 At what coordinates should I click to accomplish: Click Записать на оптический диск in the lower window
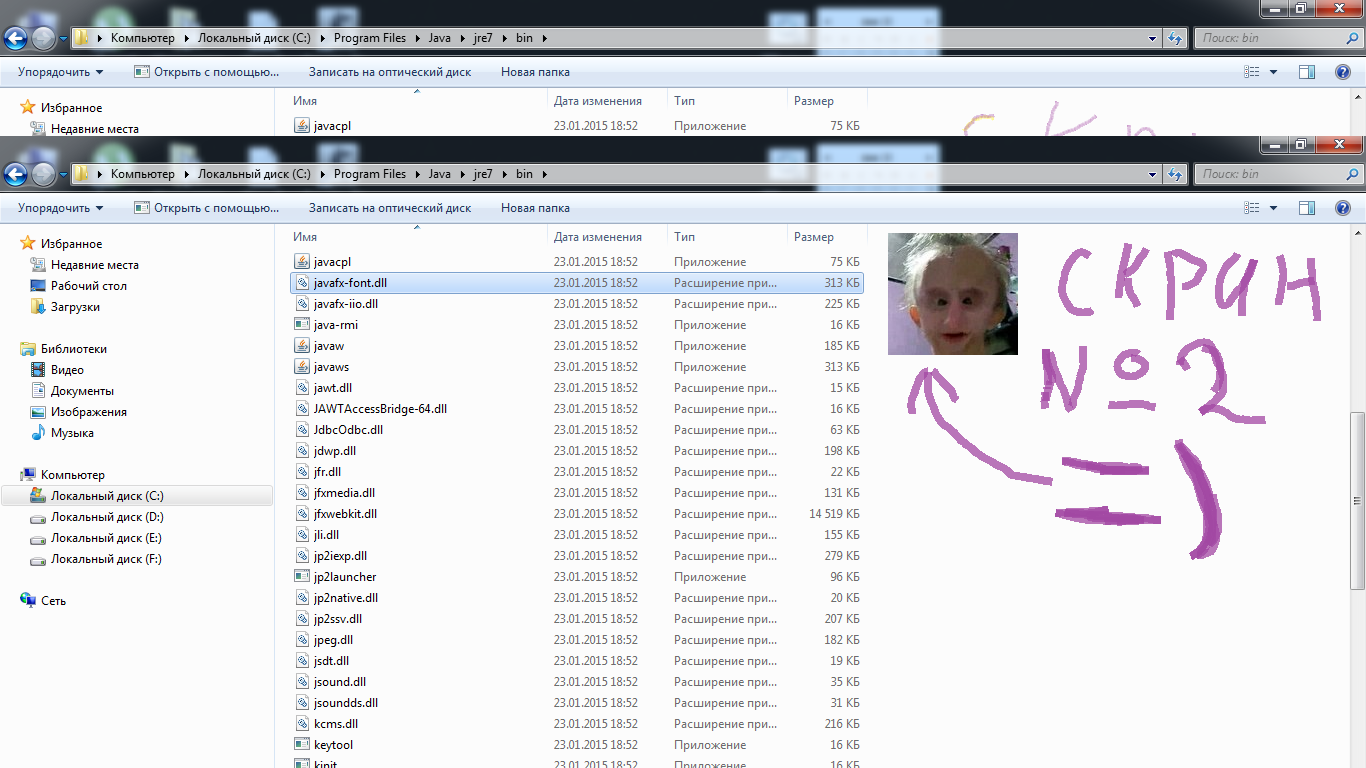tap(390, 208)
